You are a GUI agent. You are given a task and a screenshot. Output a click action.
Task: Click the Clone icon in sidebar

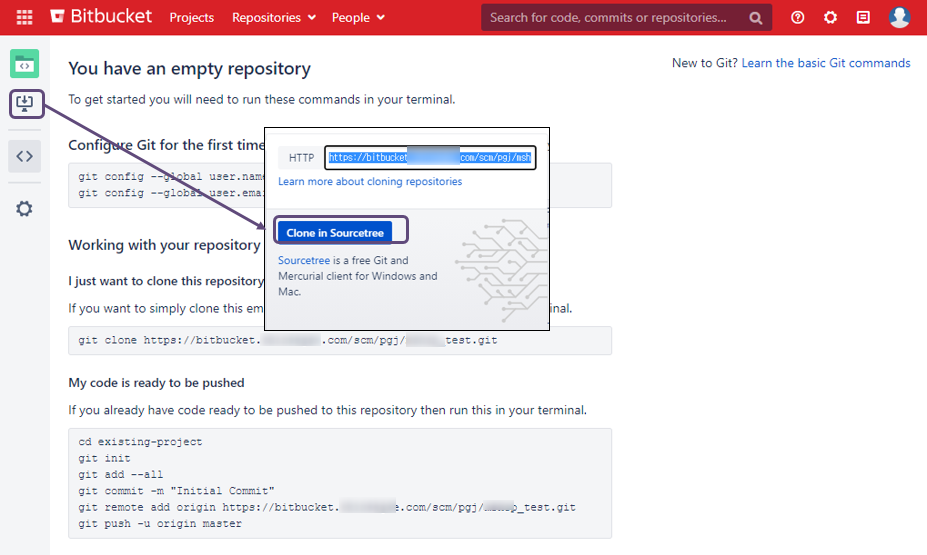[x=24, y=104]
